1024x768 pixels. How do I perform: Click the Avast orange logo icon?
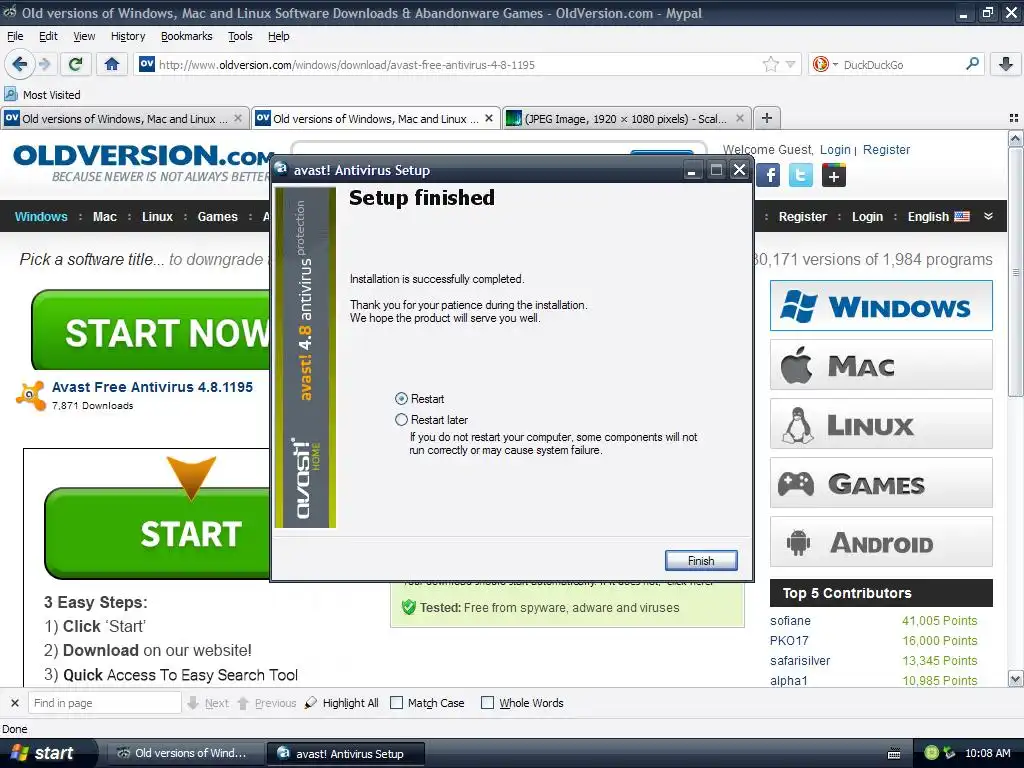point(30,395)
